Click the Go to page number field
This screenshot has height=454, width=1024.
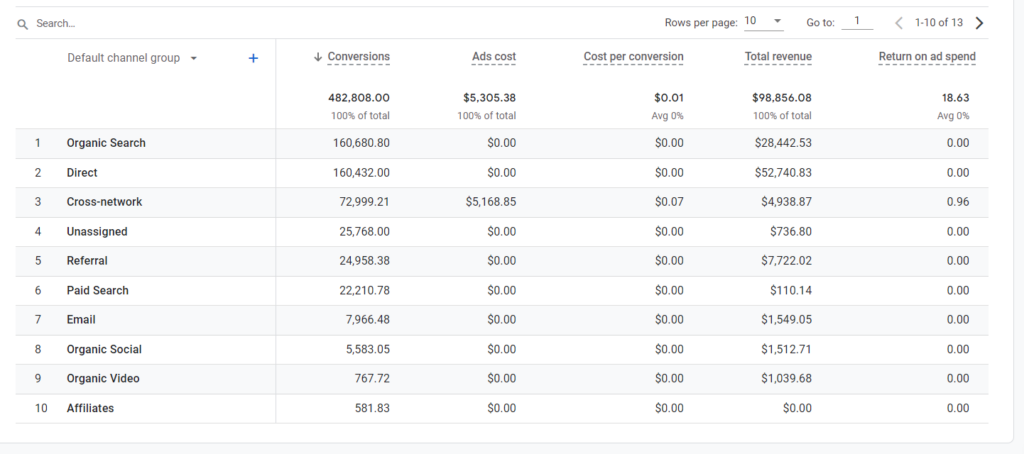(x=857, y=22)
